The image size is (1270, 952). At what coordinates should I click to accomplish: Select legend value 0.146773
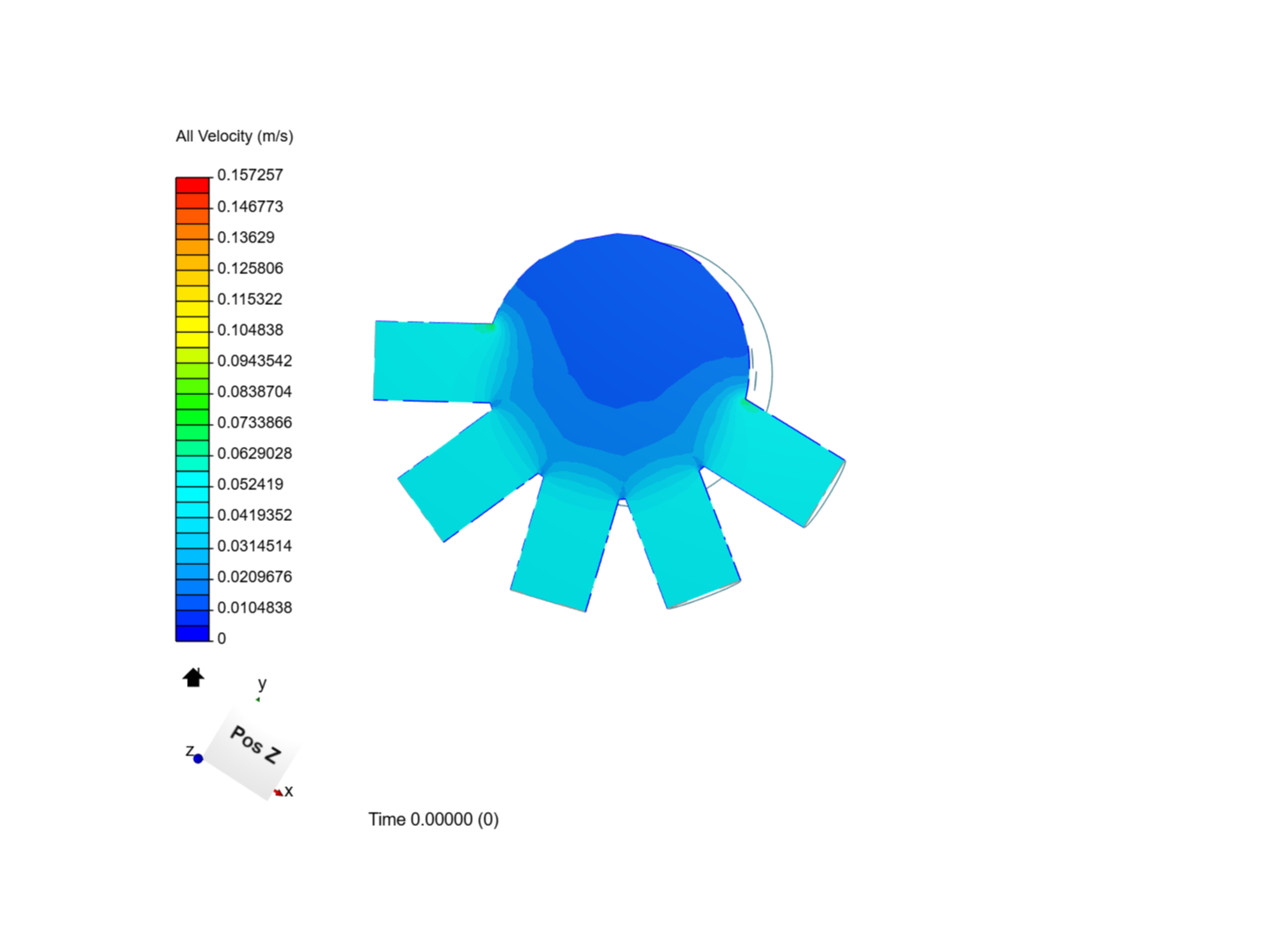coord(250,206)
